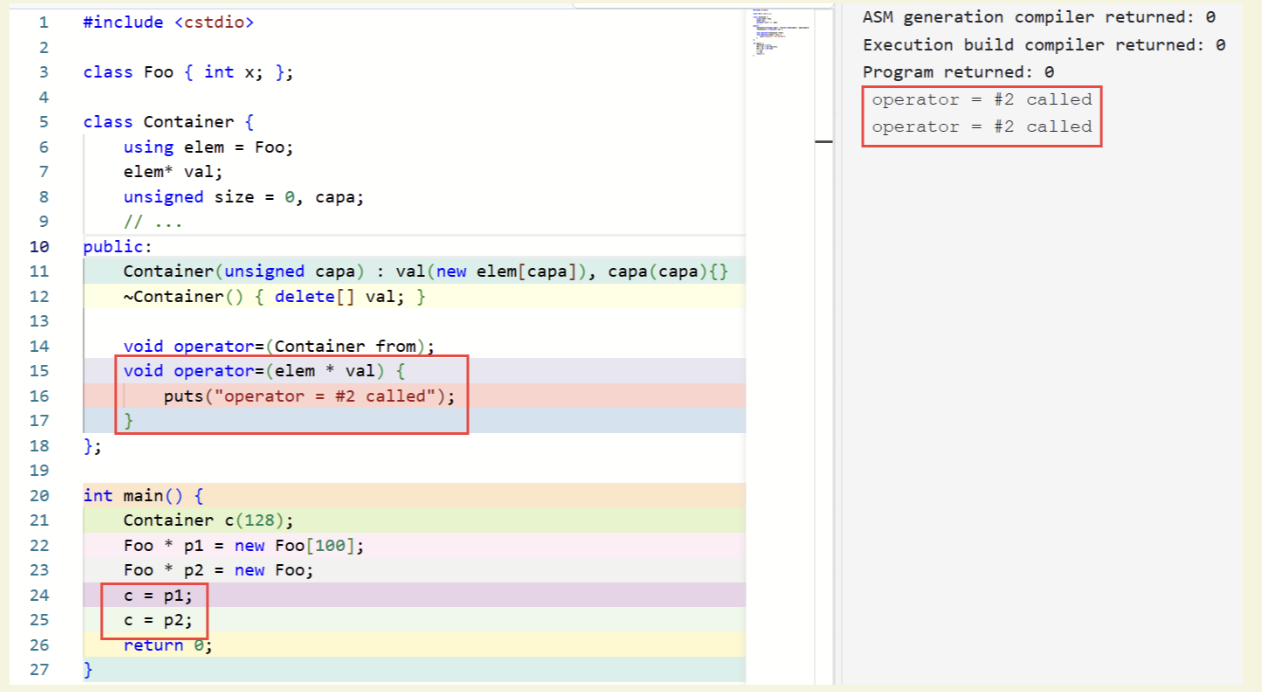Click line number 10 in the gutter
This screenshot has width=1262, height=692.
click(39, 246)
